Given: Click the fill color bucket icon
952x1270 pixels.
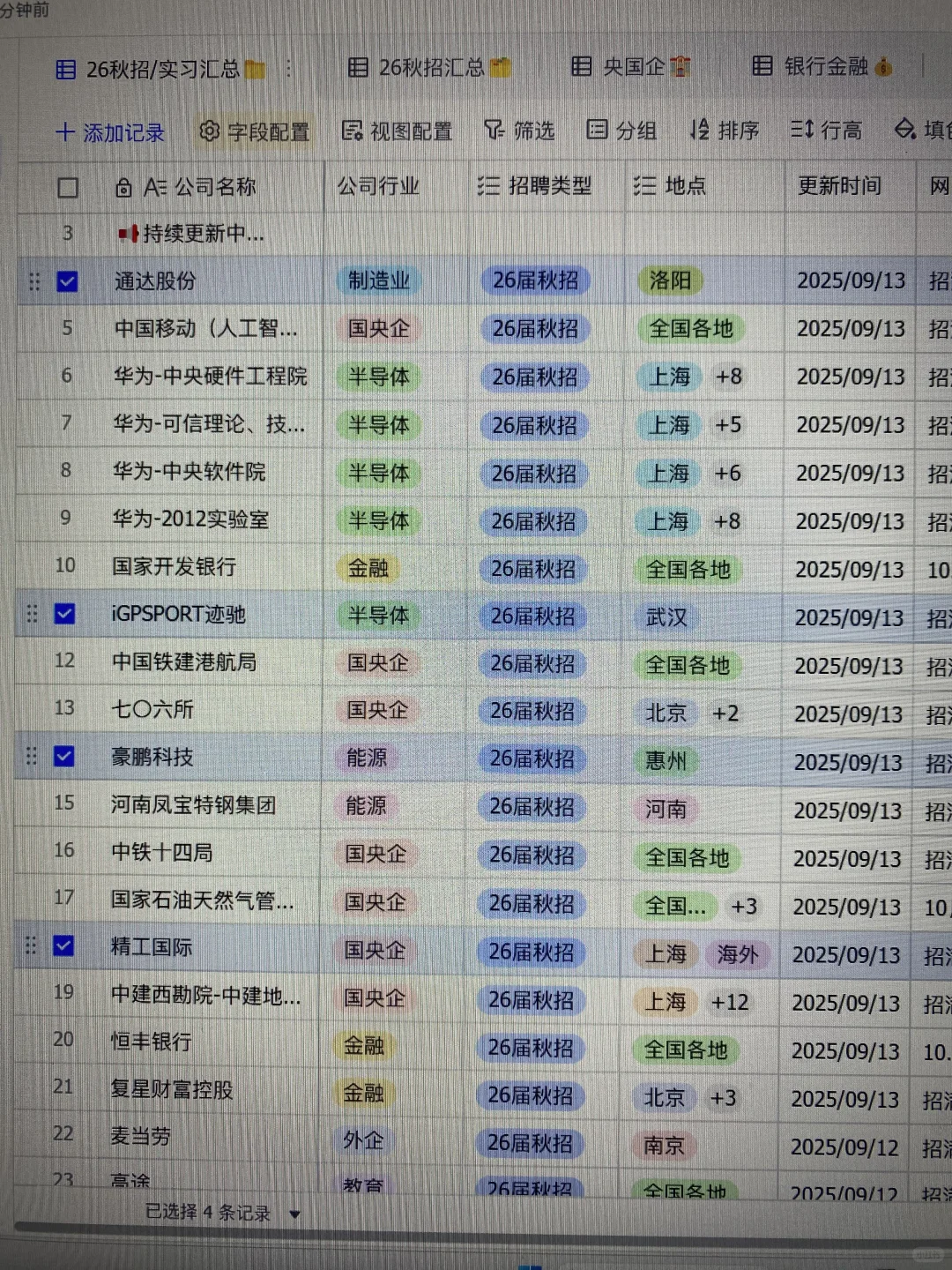Looking at the screenshot, I should point(905,130).
